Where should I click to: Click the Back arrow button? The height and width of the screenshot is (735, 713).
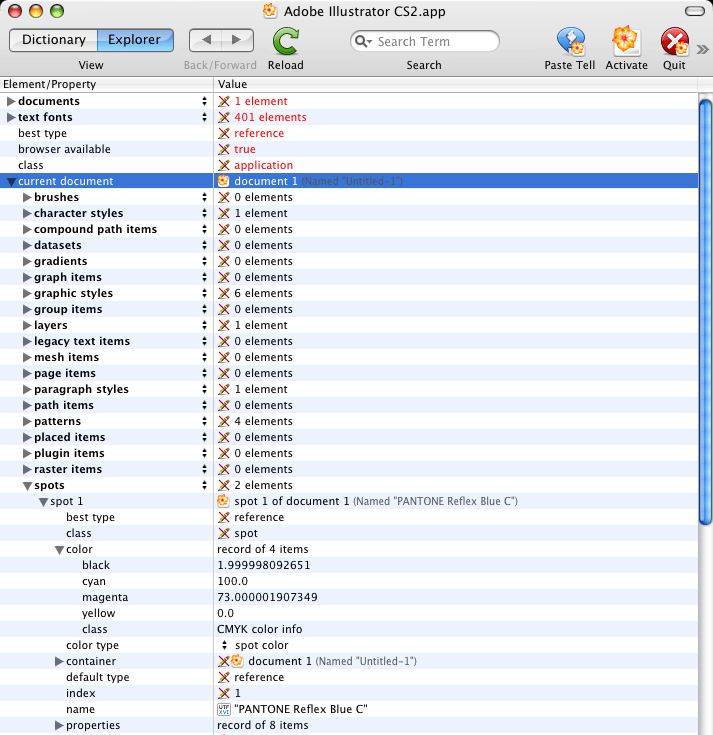pyautogui.click(x=206, y=40)
